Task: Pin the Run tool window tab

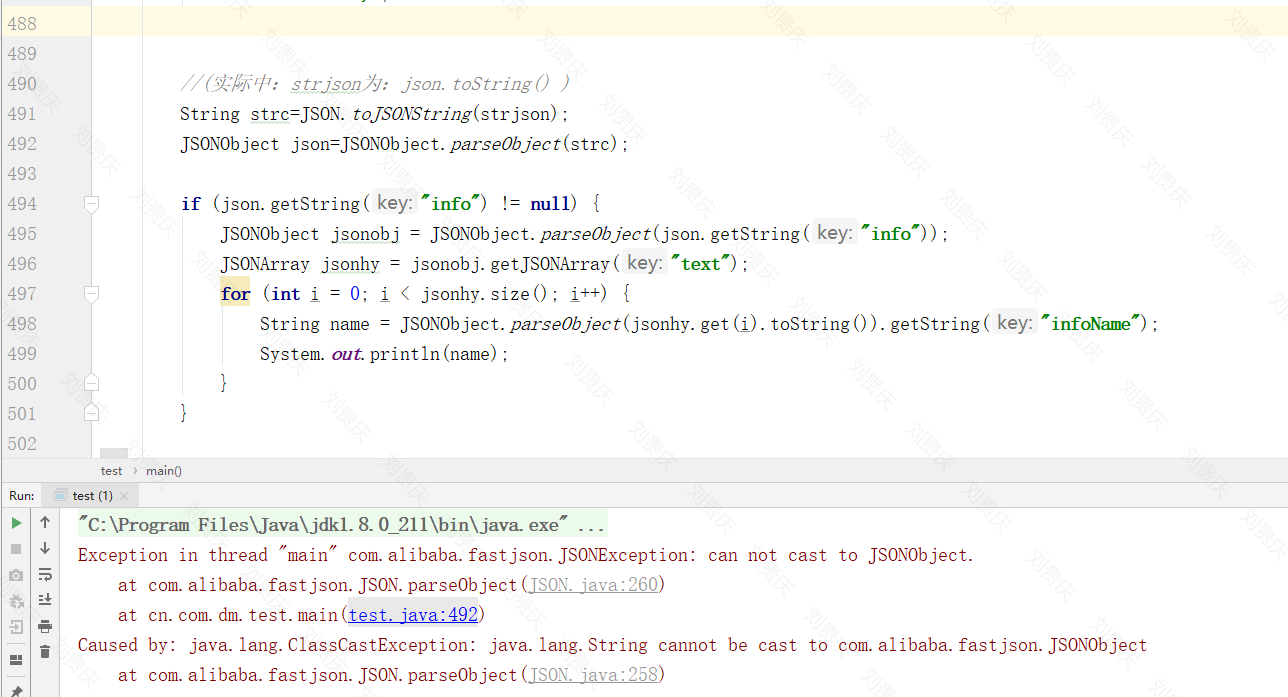Action: (x=15, y=690)
